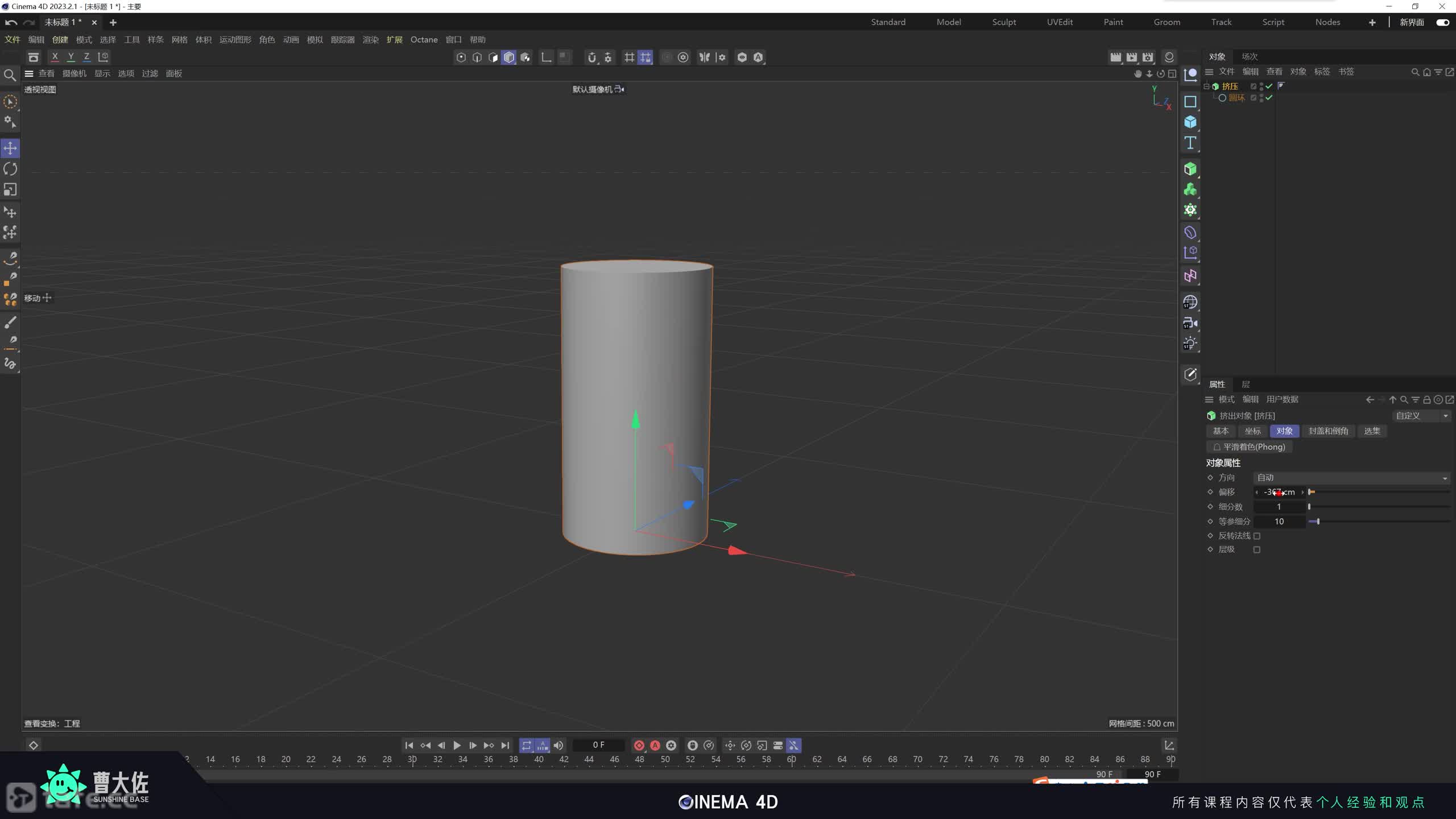Enable the 层级 checkbox
1456x819 pixels.
coord(1257,549)
